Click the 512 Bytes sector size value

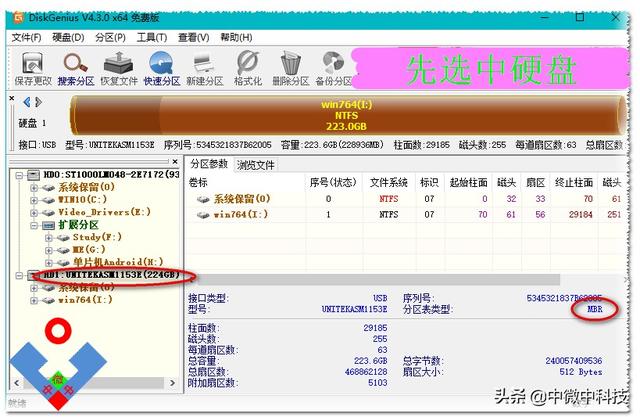581,372
